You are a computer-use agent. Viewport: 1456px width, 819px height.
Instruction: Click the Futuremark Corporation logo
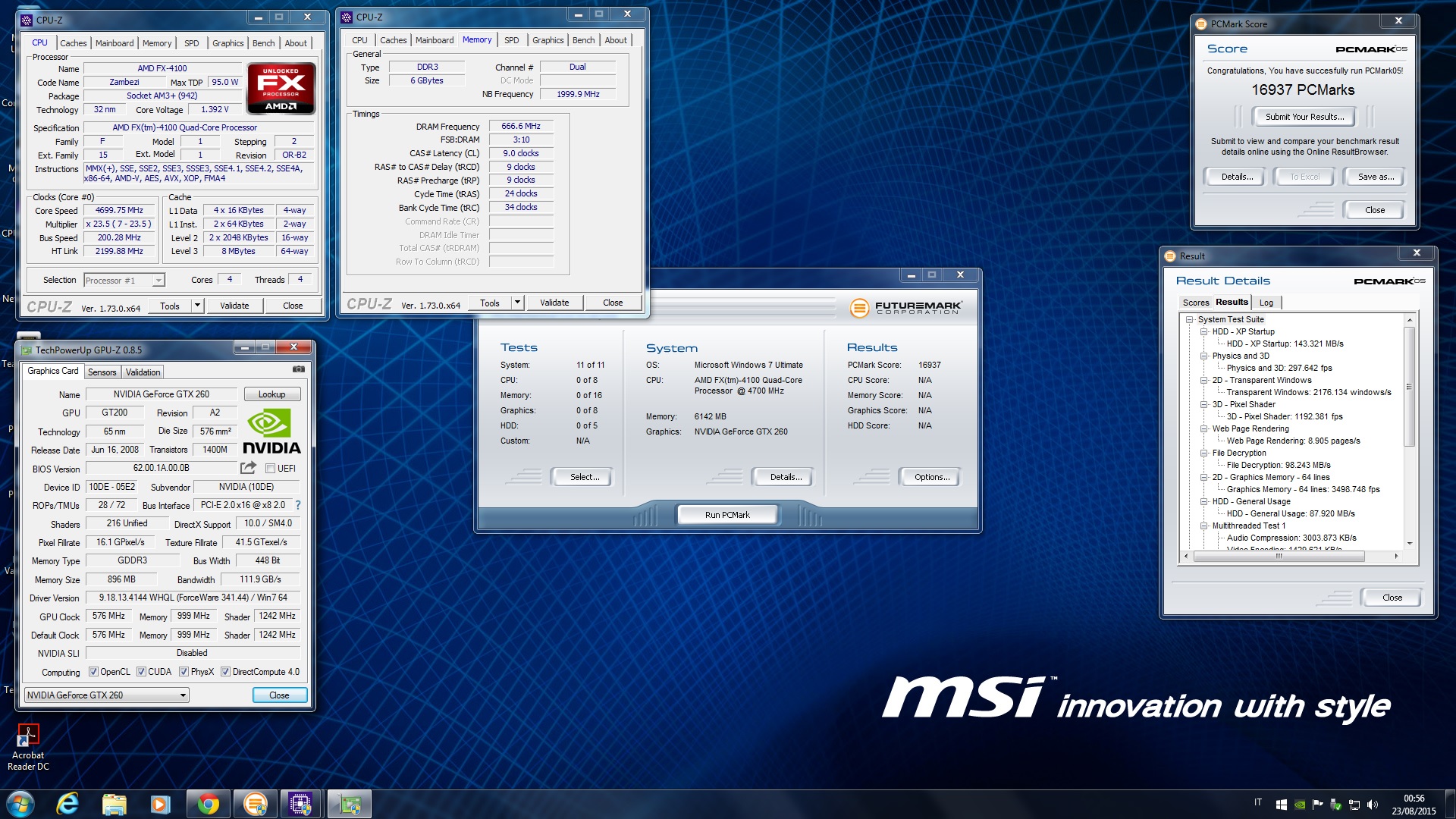pos(905,308)
